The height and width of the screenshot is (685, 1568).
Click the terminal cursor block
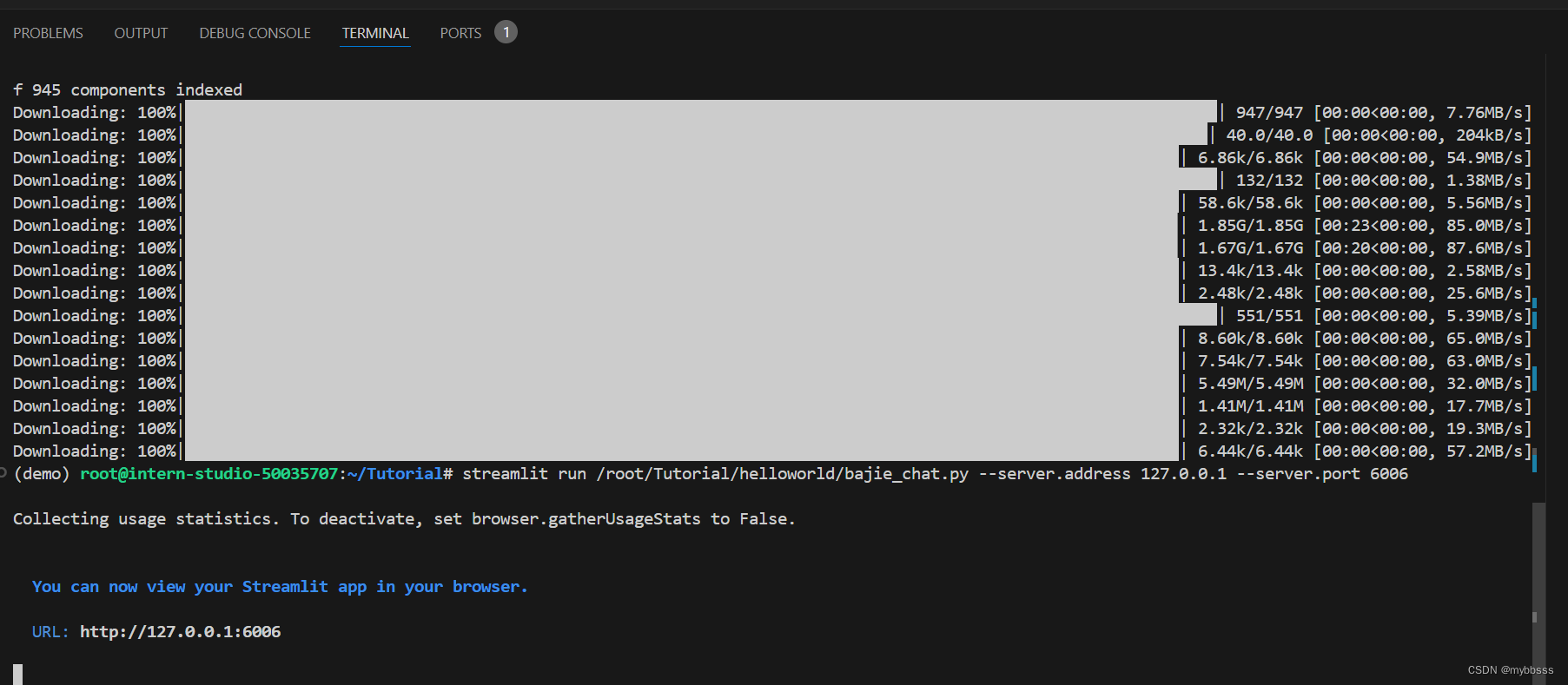17,675
